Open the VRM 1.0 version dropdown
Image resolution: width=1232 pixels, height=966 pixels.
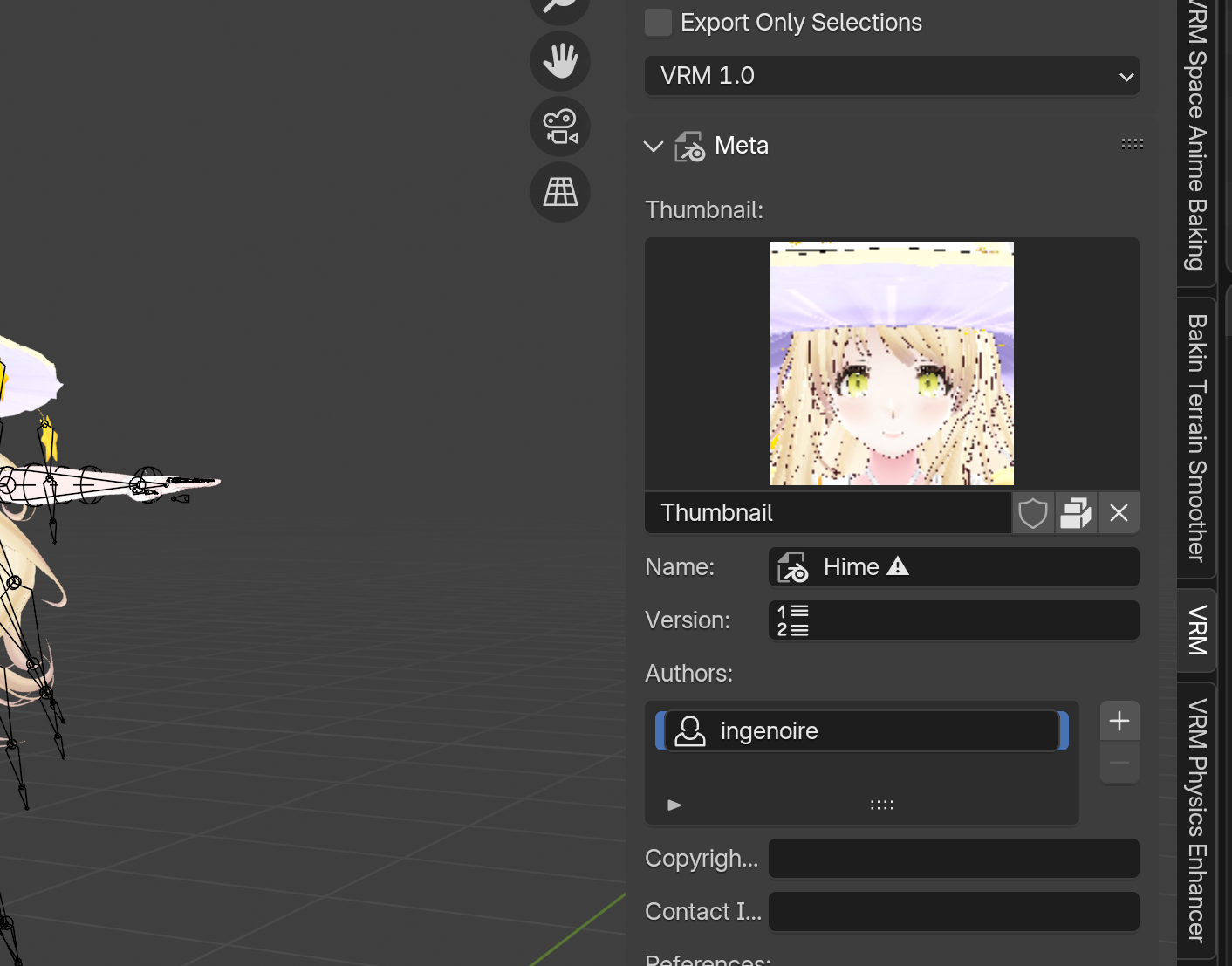pyautogui.click(x=892, y=76)
